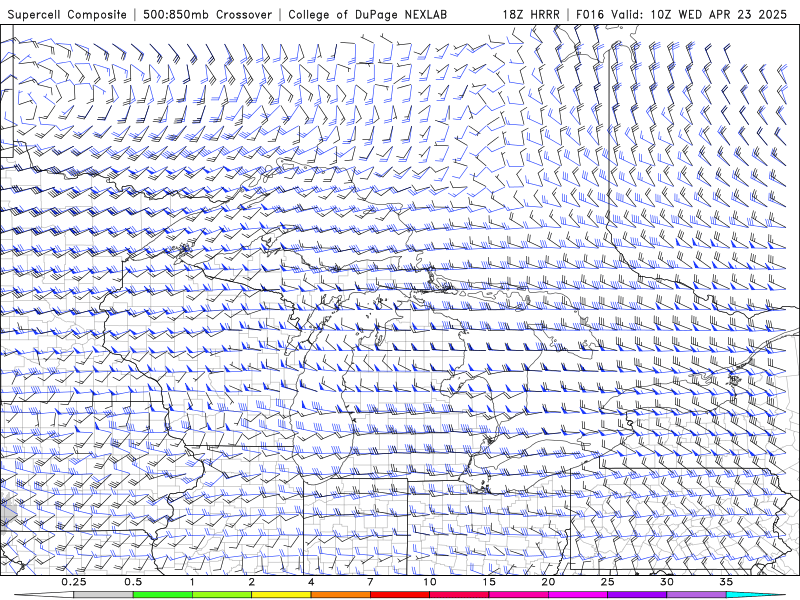Click the legend value 10
This screenshot has width=800, height=600.
tap(430, 582)
